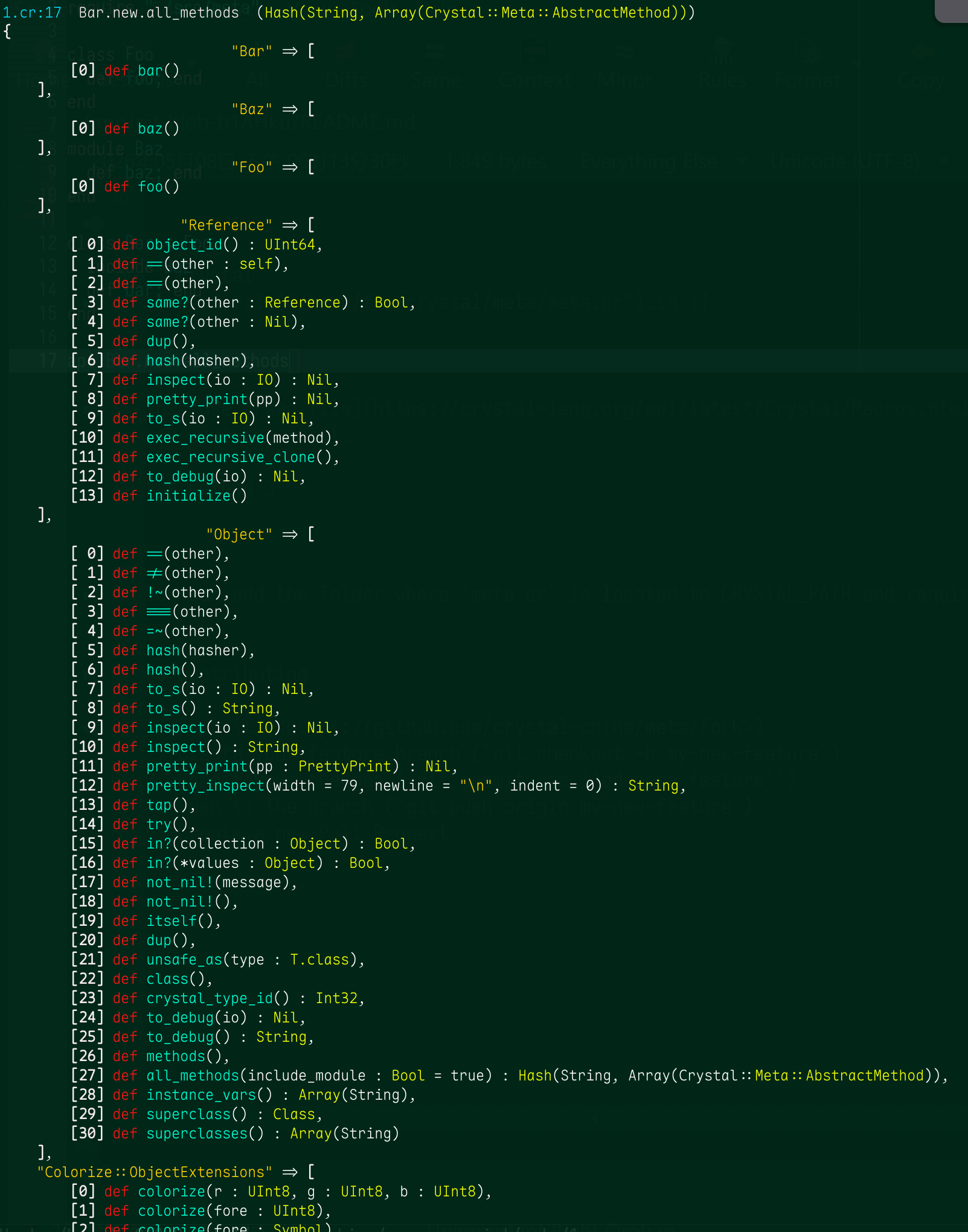
Task: Click 'def unsafe_as(type : T.class)' line
Action: click(x=239, y=960)
